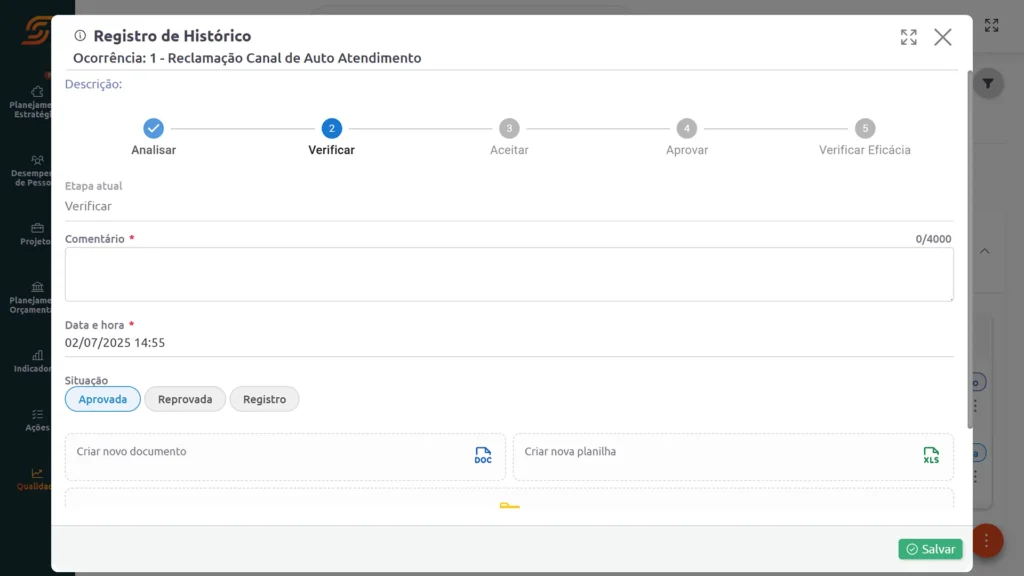Click the Analisar step label
Viewport: 1024px width, 576px height.
click(153, 150)
